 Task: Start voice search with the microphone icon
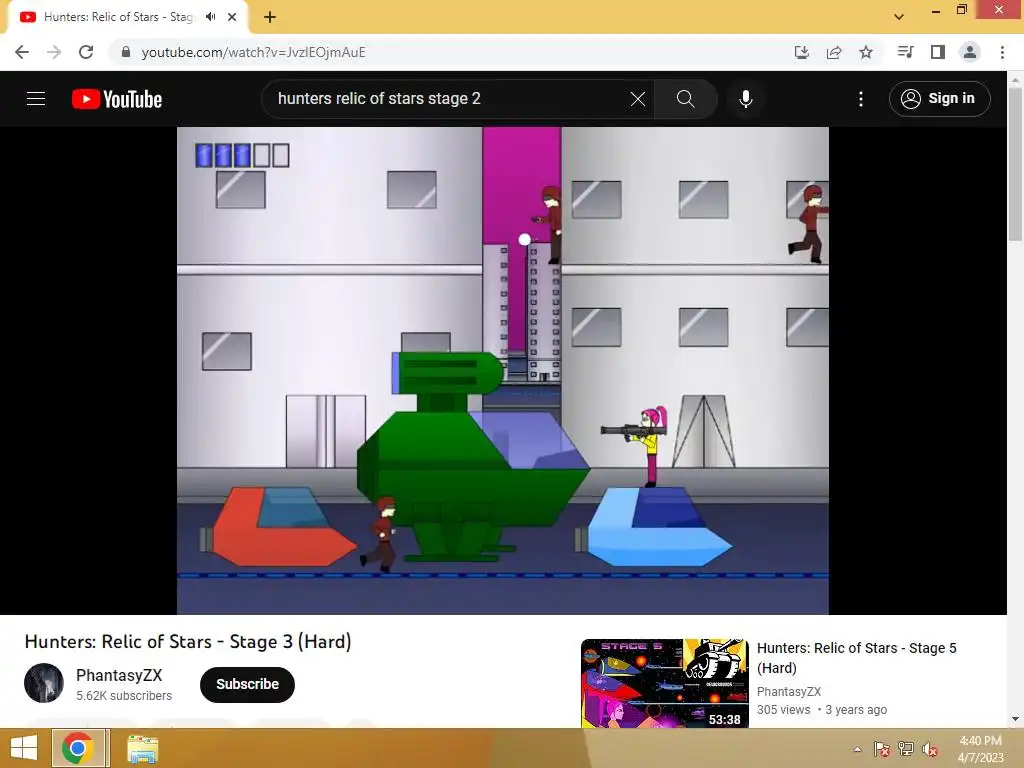coord(745,99)
